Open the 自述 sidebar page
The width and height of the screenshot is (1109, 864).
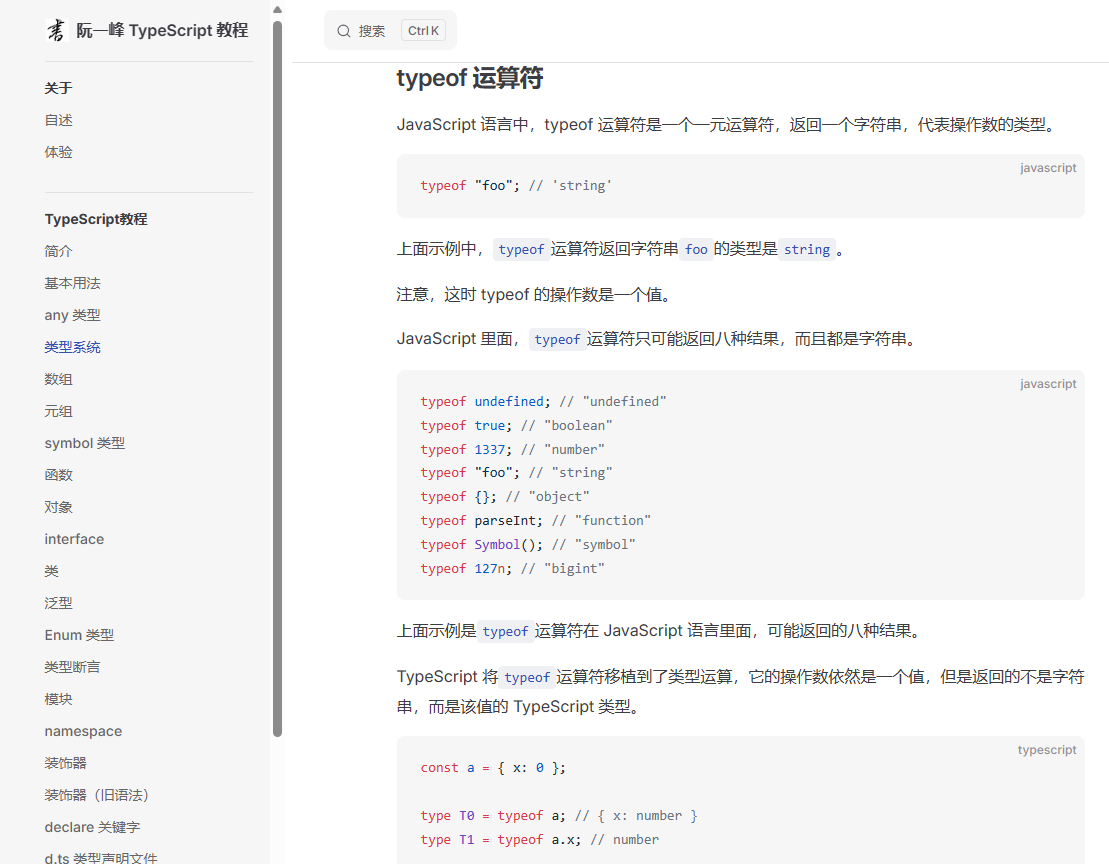point(59,120)
